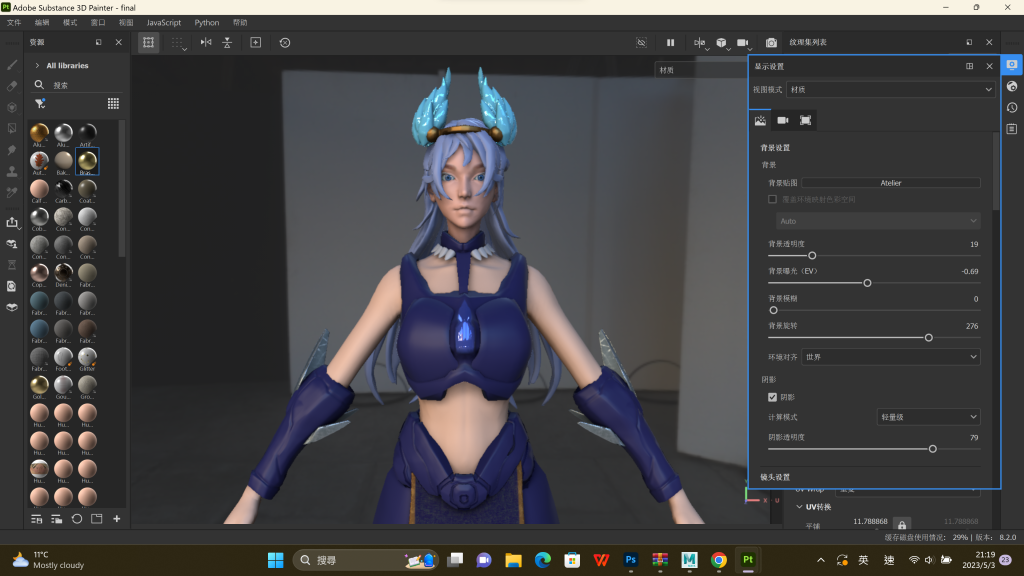Expand the All libraries tree
The image size is (1024, 576).
pyautogui.click(x=37, y=65)
